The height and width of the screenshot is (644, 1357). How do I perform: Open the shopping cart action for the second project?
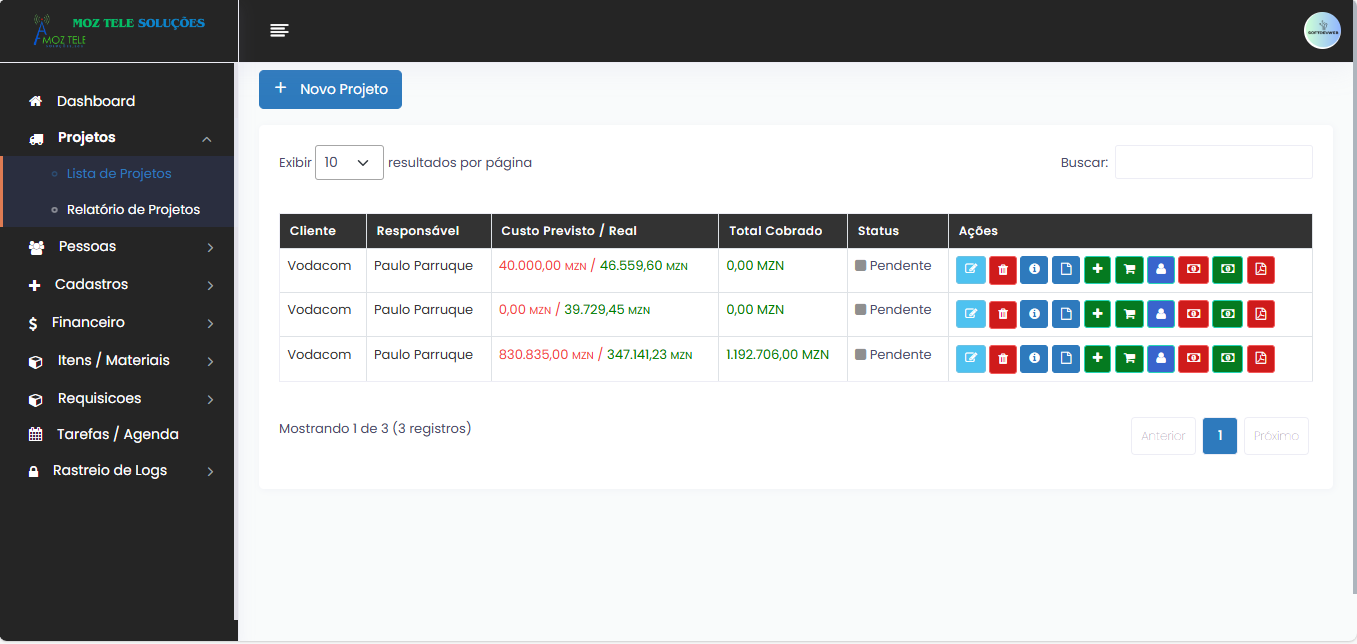[1129, 313]
